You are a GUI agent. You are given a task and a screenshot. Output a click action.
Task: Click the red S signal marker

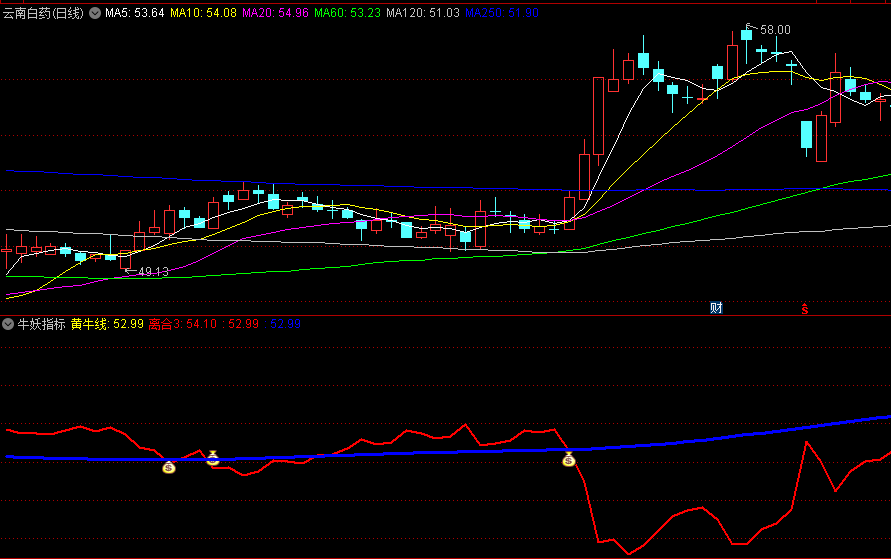tap(805, 308)
